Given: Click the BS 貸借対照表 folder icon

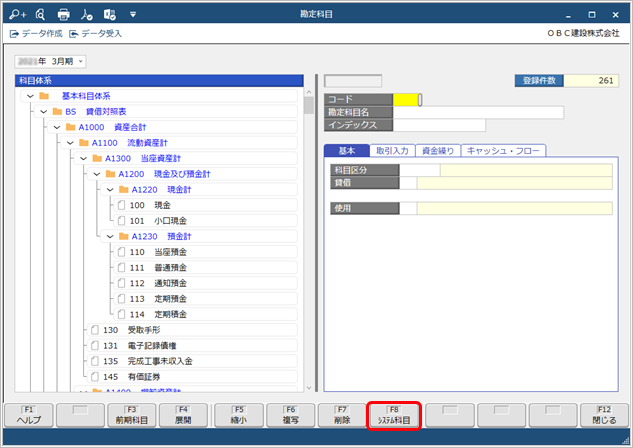Looking at the screenshot, I should point(57,111).
